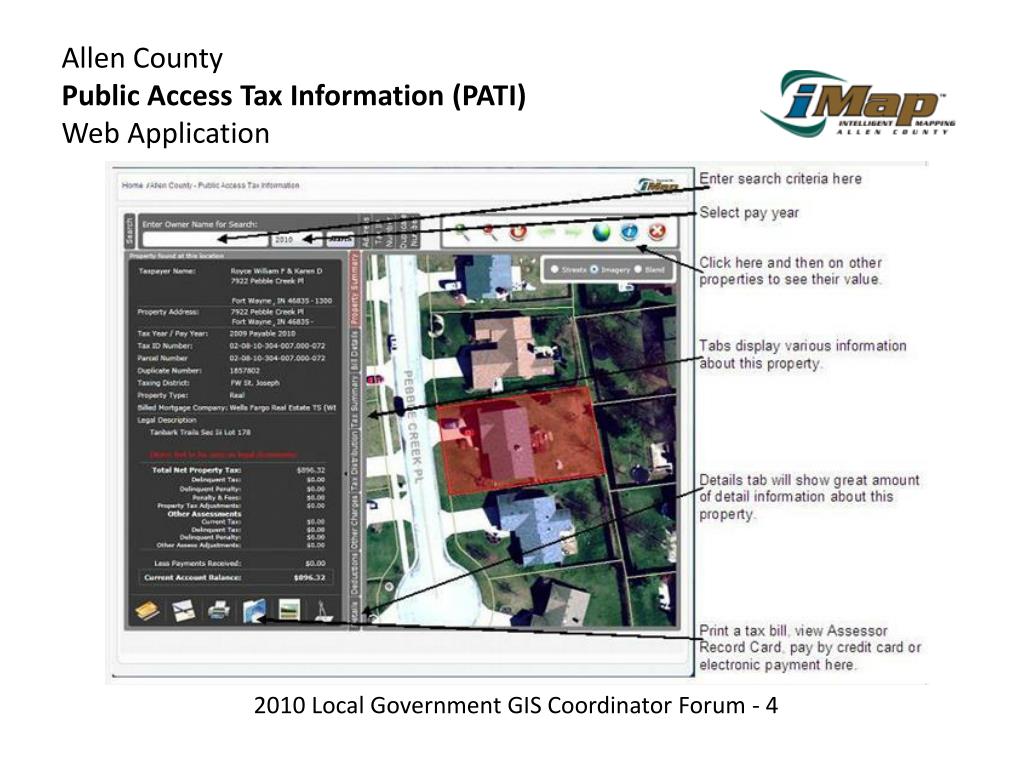This screenshot has width=1024, height=768.
Task: Open the Property Summary vertical tab
Action: click(355, 289)
